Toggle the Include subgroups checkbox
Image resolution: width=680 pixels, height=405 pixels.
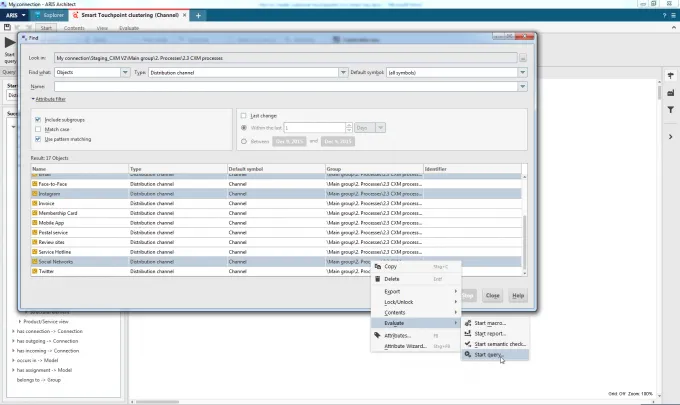38,120
